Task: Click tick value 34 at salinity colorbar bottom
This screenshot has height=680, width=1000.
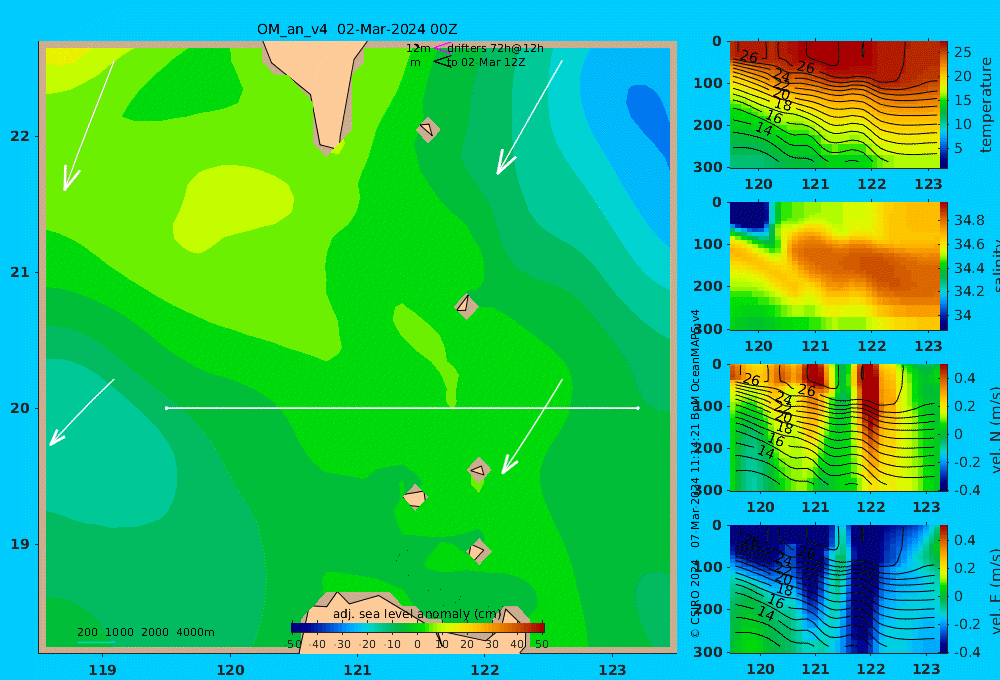Action: click(962, 315)
